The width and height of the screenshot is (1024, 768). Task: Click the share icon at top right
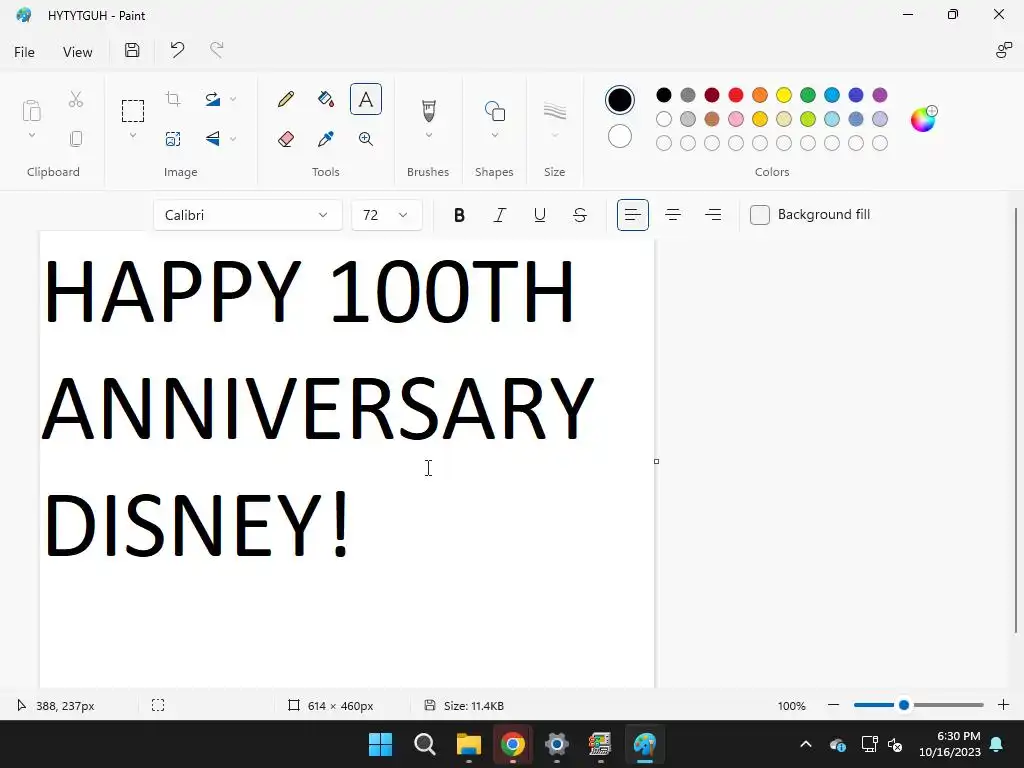pos(1003,50)
